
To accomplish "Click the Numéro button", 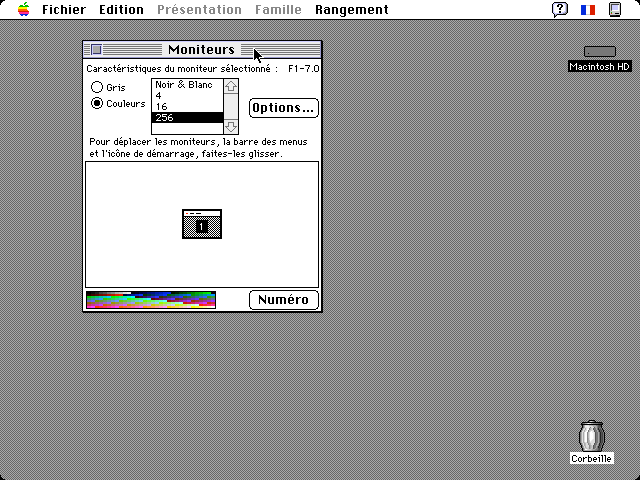I will click(284, 300).
